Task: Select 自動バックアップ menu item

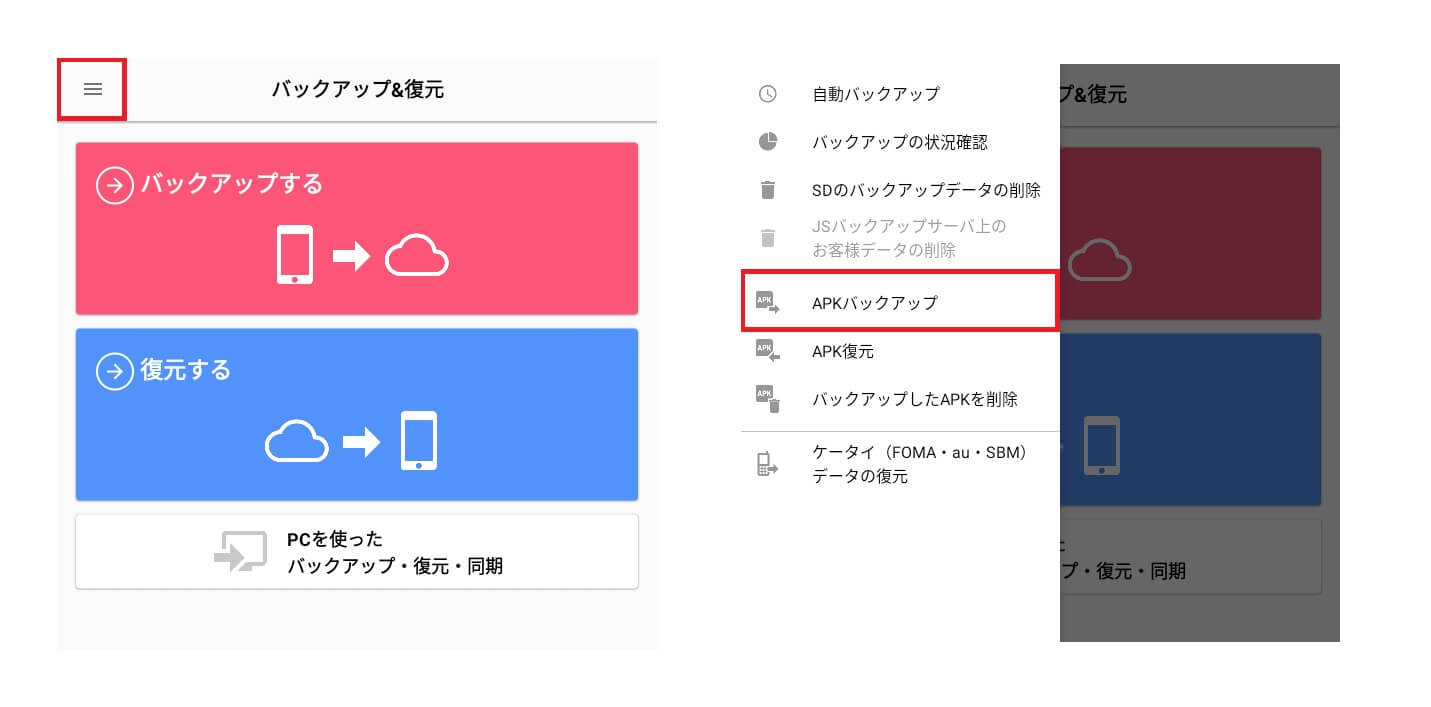Action: [875, 94]
